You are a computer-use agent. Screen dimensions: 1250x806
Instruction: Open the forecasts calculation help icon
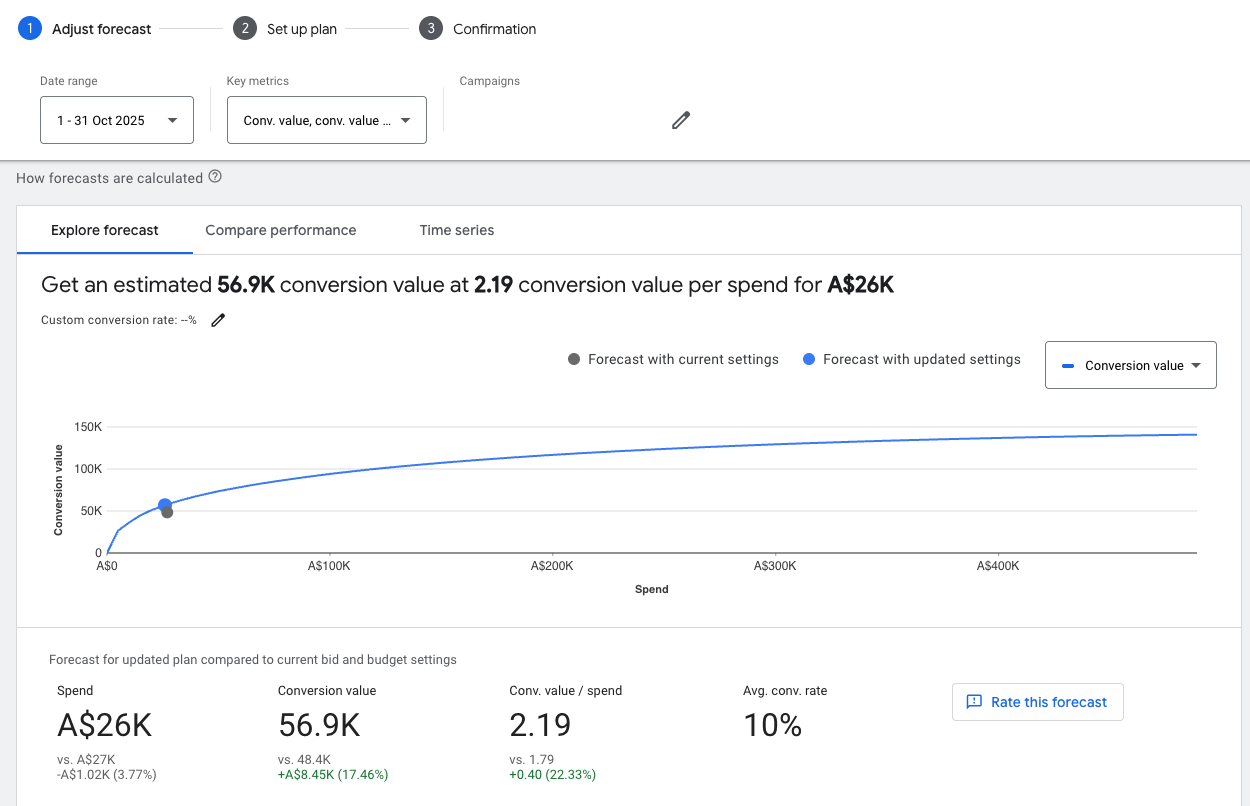[215, 177]
